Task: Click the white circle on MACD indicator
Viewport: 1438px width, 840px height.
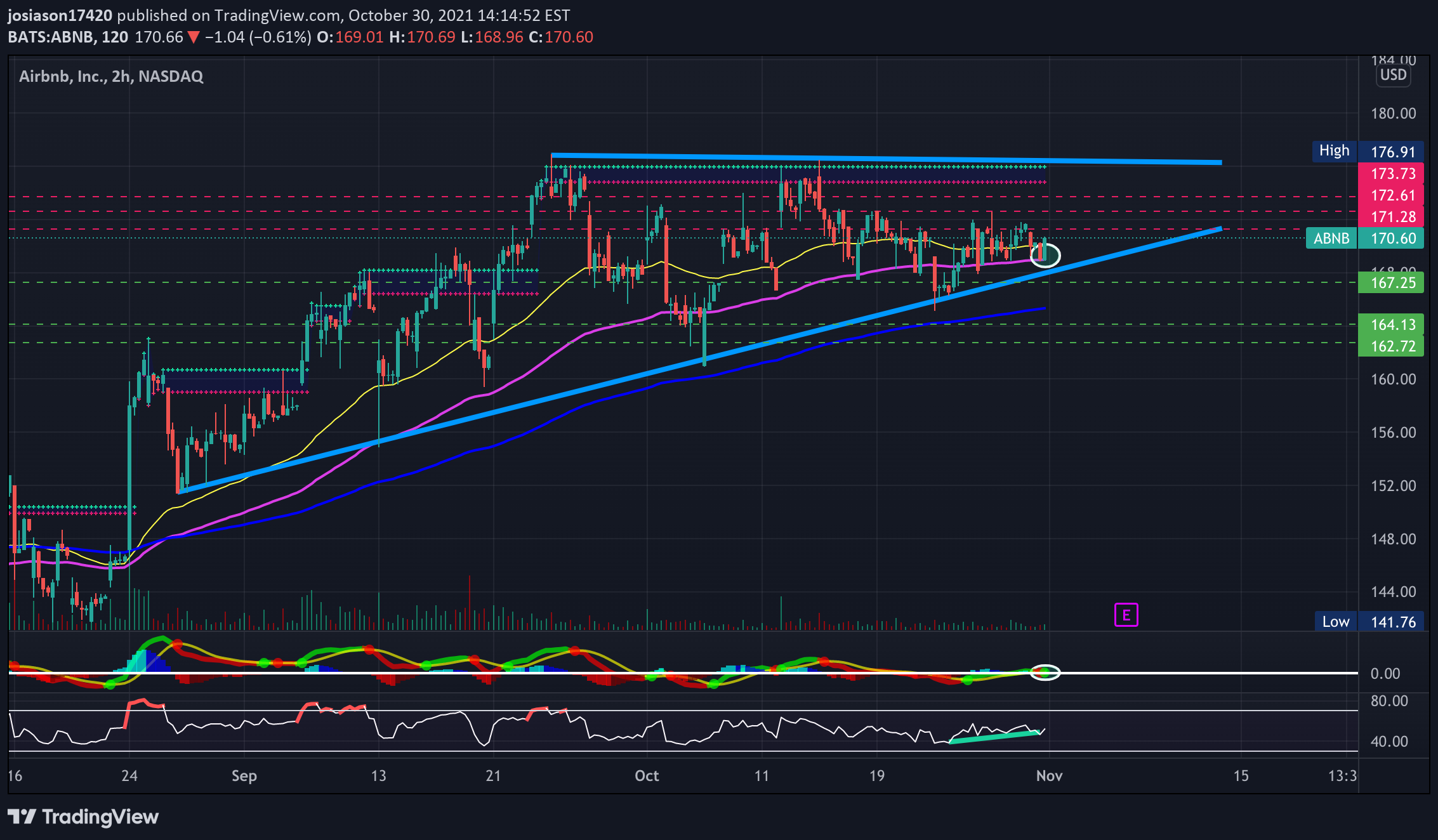Action: click(1045, 672)
